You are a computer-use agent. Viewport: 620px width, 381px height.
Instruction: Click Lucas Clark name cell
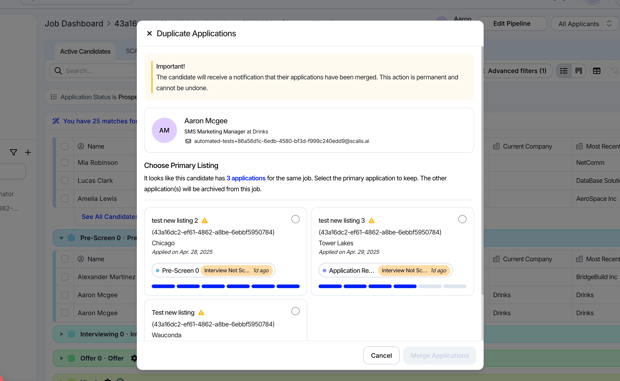click(x=95, y=181)
